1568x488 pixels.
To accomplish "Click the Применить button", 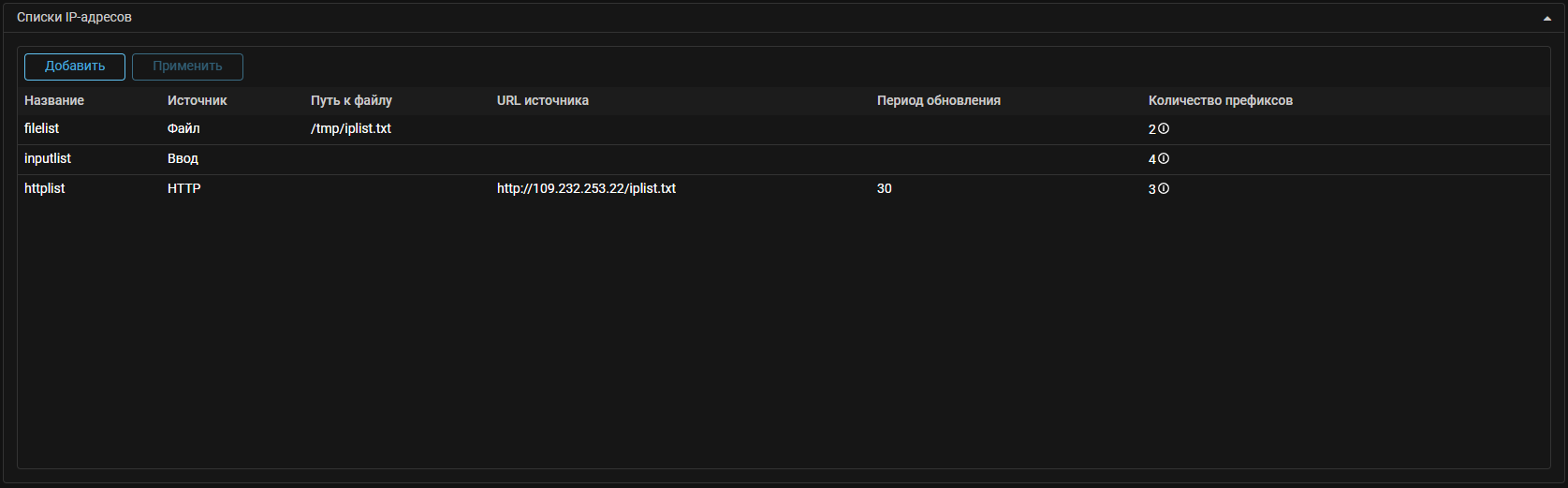I will (x=187, y=67).
